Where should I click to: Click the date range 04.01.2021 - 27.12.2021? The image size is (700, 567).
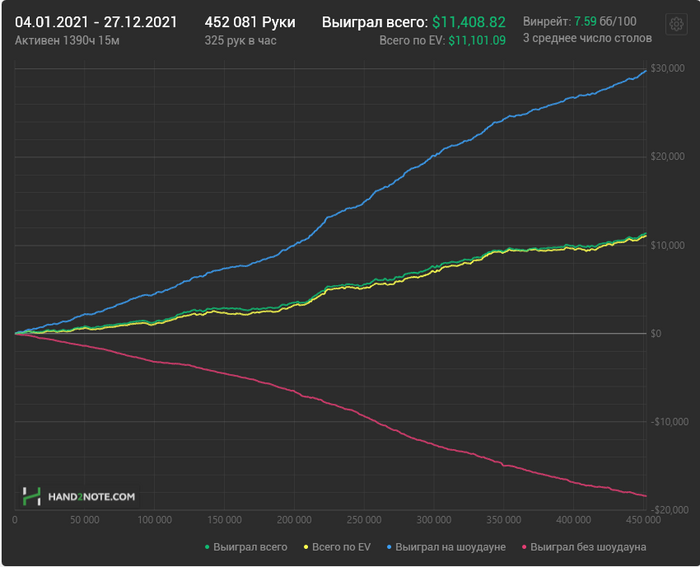click(96, 22)
